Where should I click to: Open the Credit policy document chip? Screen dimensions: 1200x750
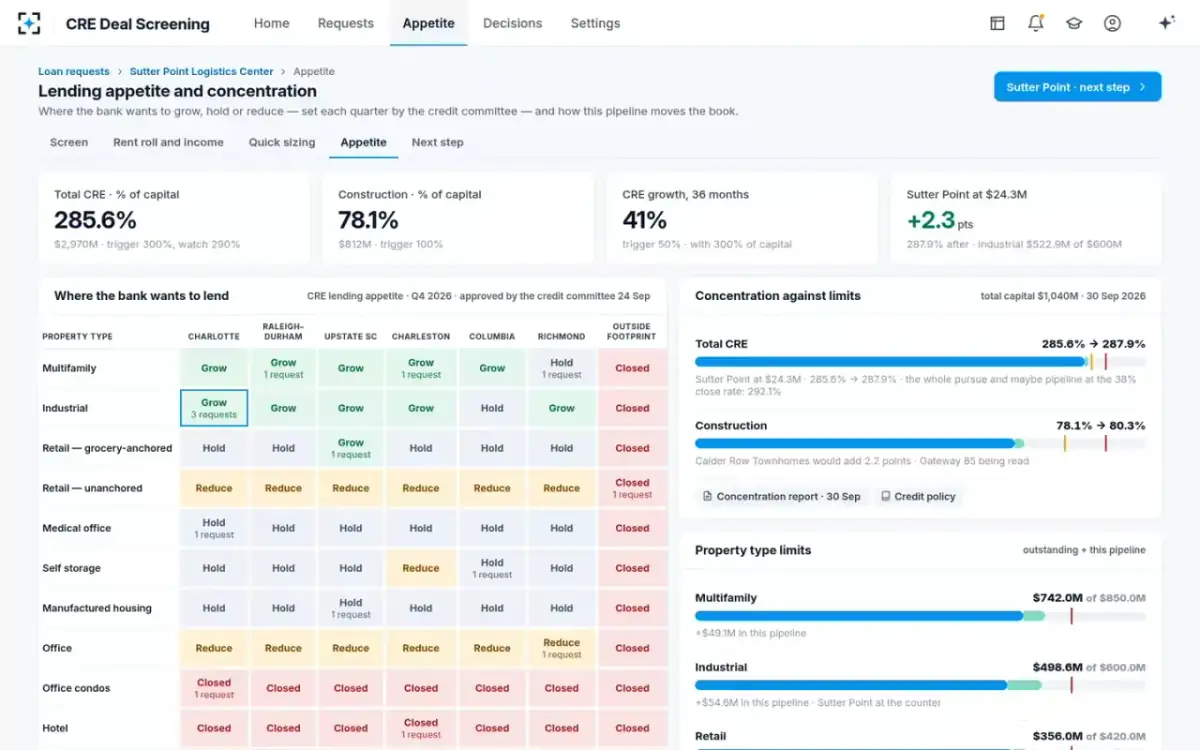[x=918, y=496]
